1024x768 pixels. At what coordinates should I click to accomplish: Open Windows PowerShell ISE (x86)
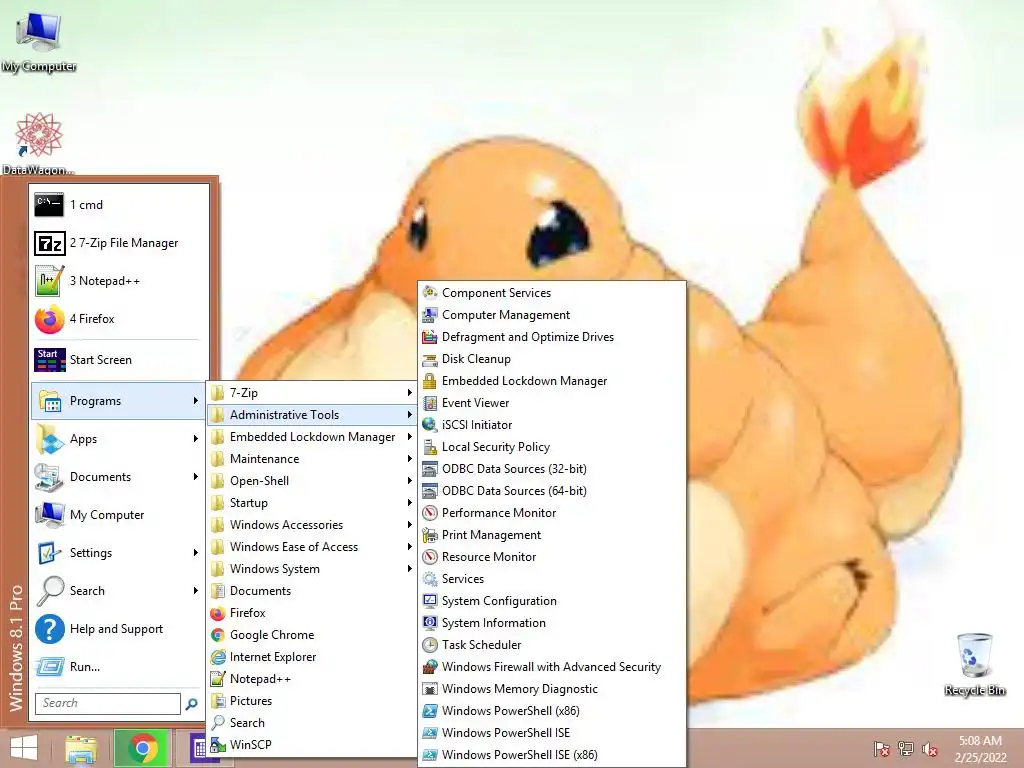552,754
